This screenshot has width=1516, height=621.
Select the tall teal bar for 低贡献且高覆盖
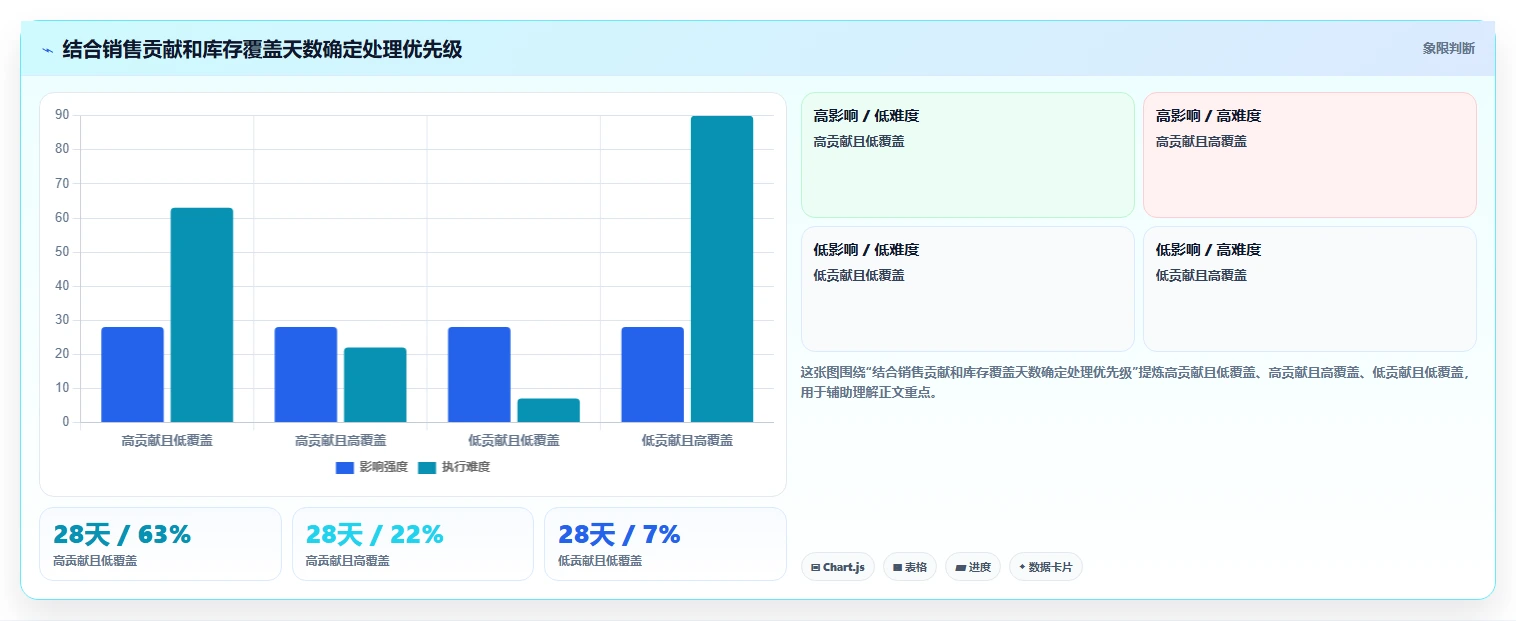coord(722,269)
